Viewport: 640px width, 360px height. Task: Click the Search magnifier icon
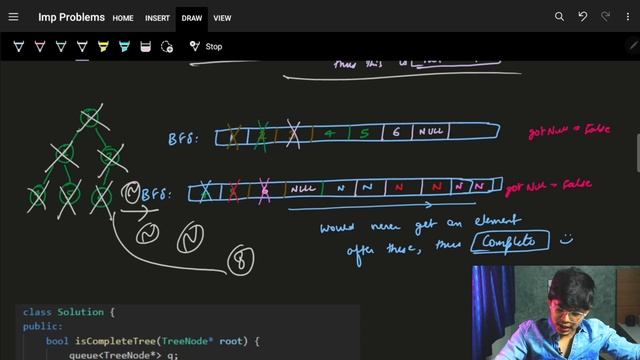click(559, 16)
